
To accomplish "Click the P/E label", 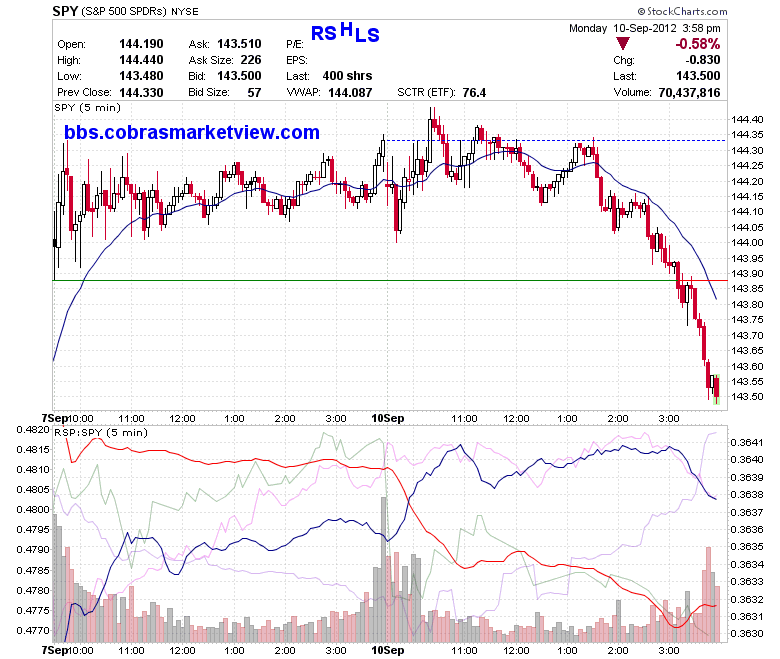I will tap(295, 44).
